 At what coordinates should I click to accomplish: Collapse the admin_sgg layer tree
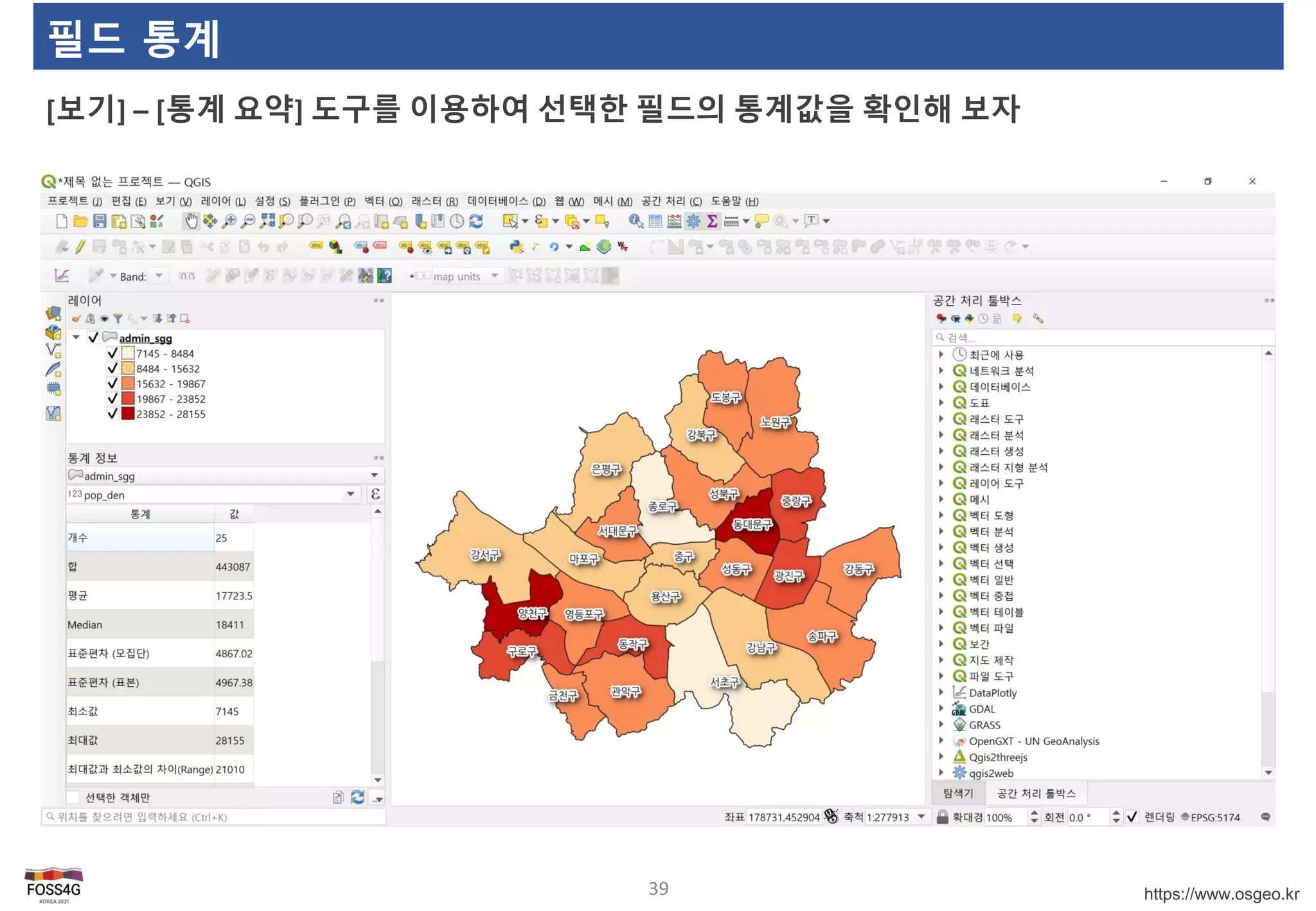[x=76, y=337]
